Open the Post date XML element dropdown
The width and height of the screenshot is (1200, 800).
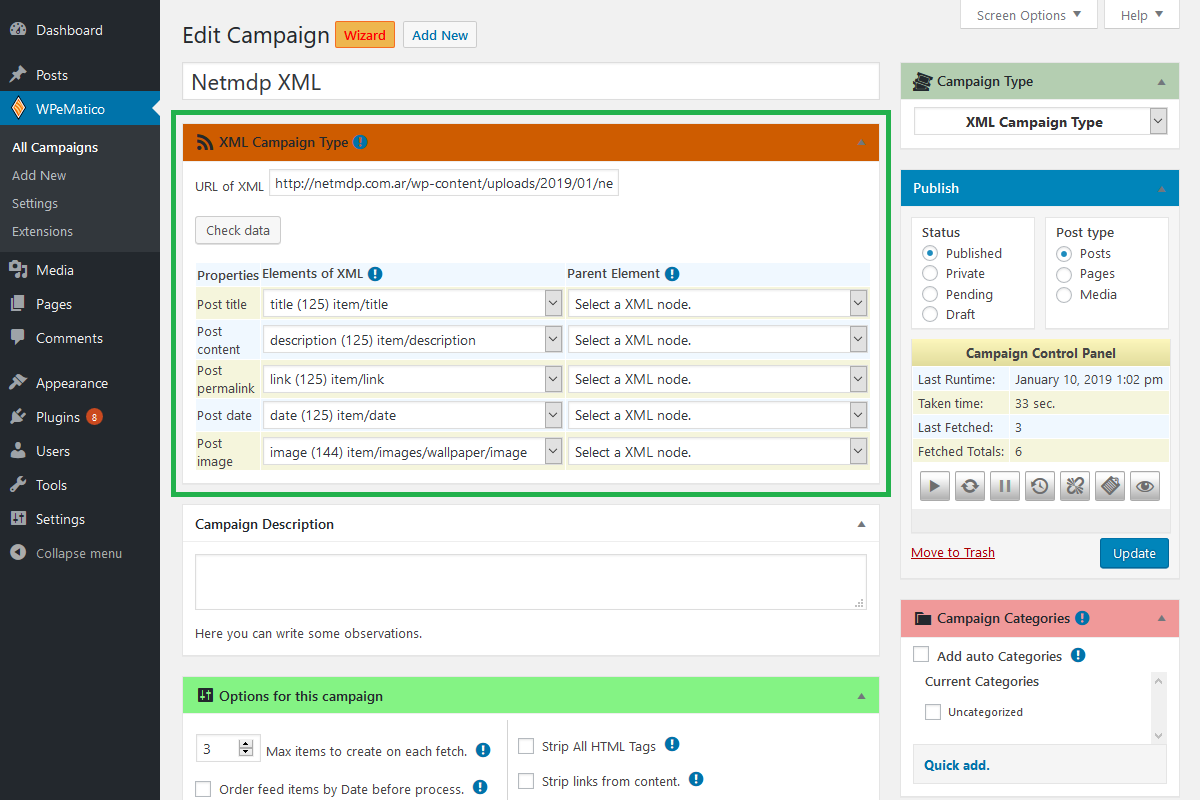(413, 415)
